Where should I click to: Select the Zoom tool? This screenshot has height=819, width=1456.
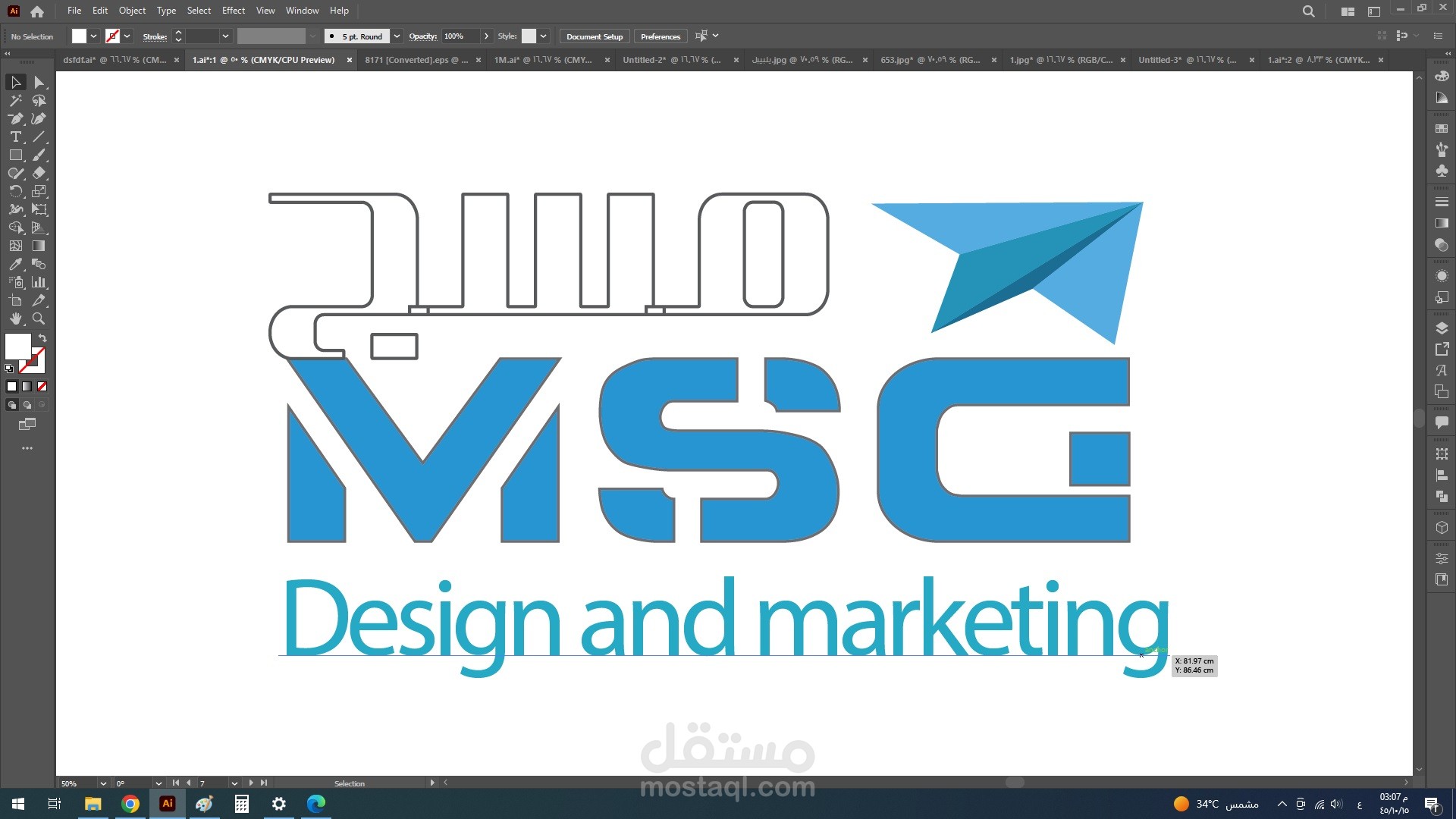click(39, 318)
